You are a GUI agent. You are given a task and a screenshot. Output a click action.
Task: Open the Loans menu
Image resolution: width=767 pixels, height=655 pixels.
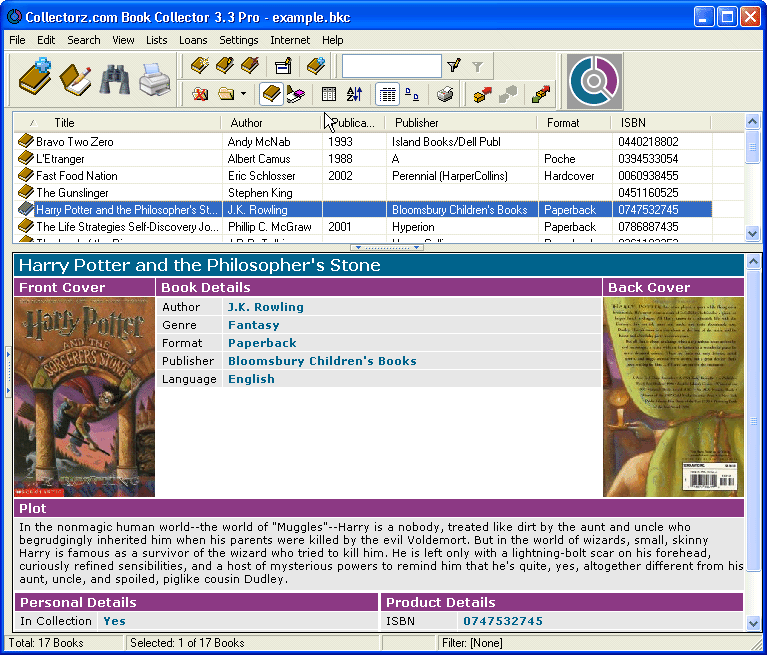[x=193, y=40]
